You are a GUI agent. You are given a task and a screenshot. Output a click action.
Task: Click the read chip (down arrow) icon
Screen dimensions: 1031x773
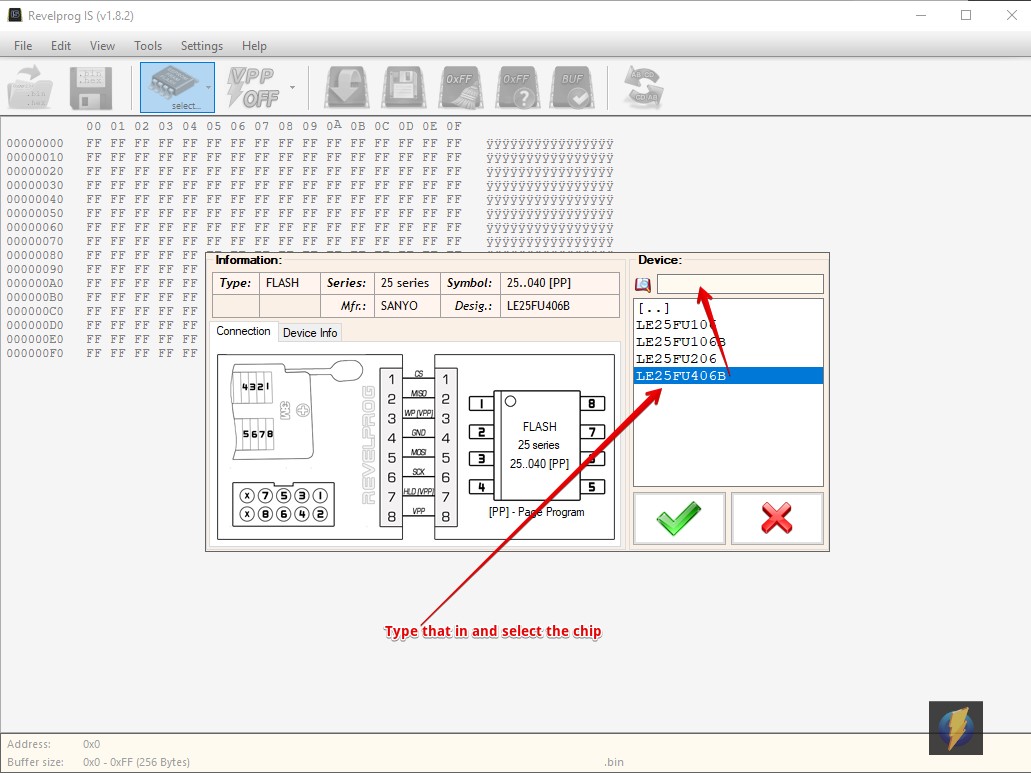pos(346,87)
